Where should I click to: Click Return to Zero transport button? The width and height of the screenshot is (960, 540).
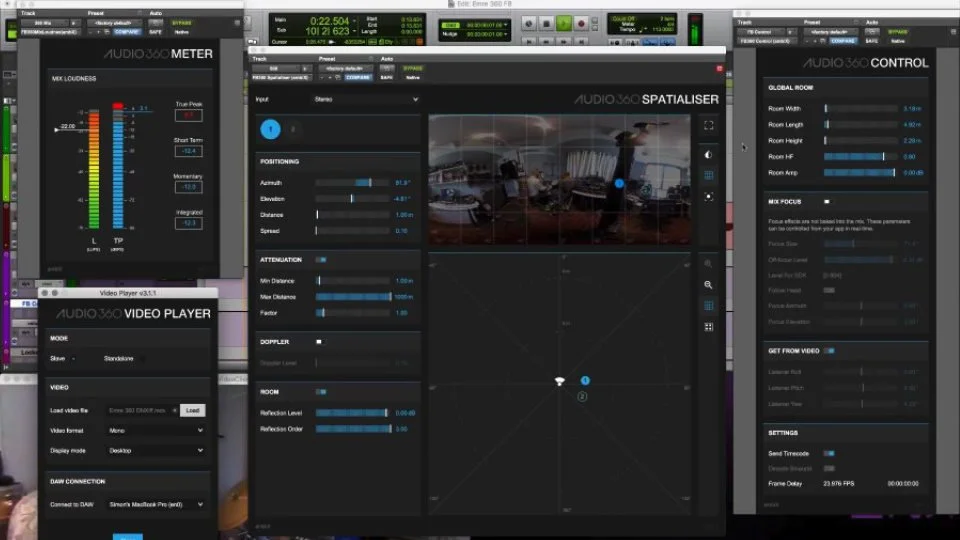pyautogui.click(x=529, y=42)
